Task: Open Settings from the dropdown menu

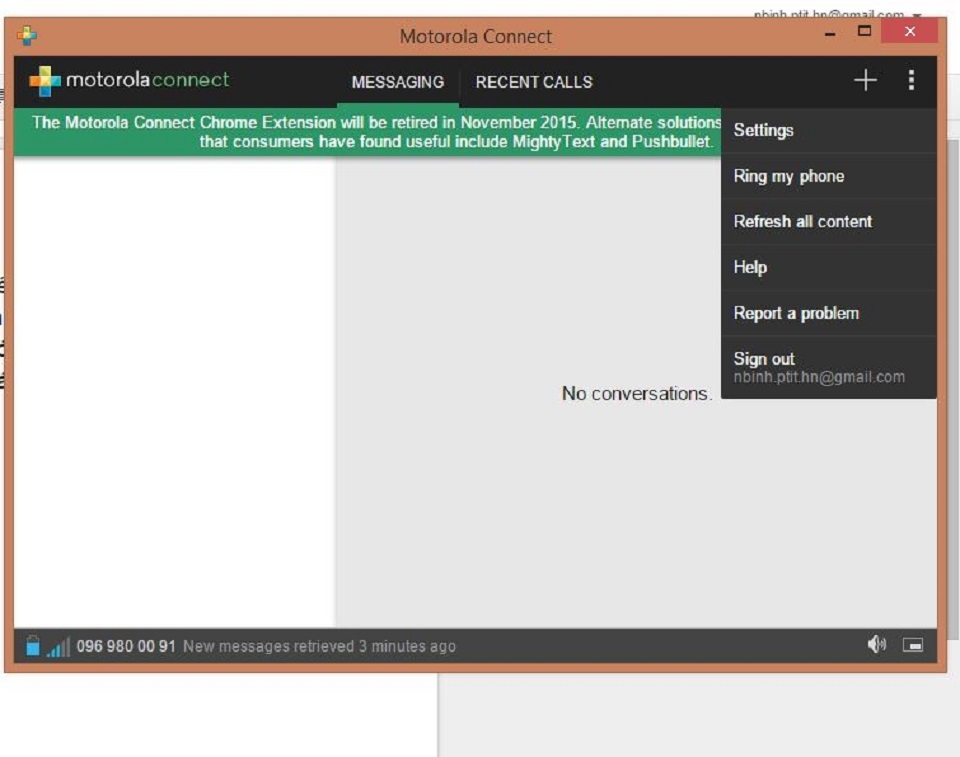Action: click(829, 130)
